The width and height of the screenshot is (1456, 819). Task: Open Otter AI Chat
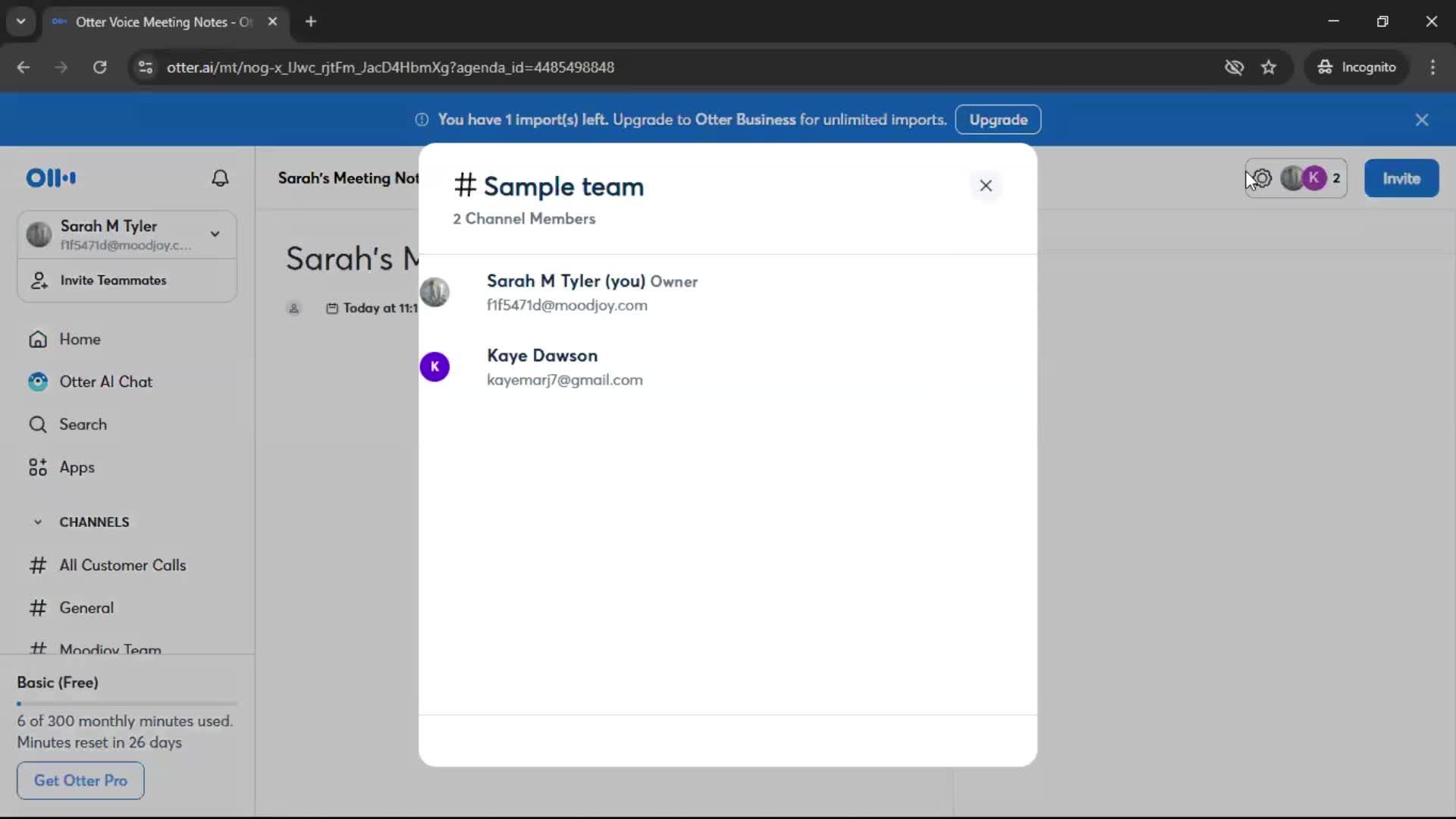[105, 381]
